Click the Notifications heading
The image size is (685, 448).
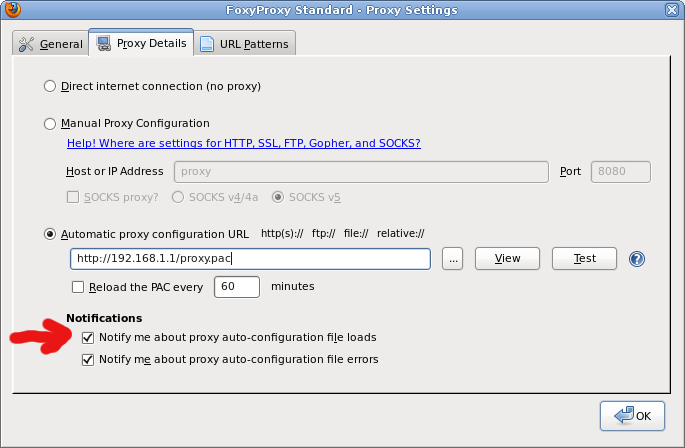click(104, 318)
